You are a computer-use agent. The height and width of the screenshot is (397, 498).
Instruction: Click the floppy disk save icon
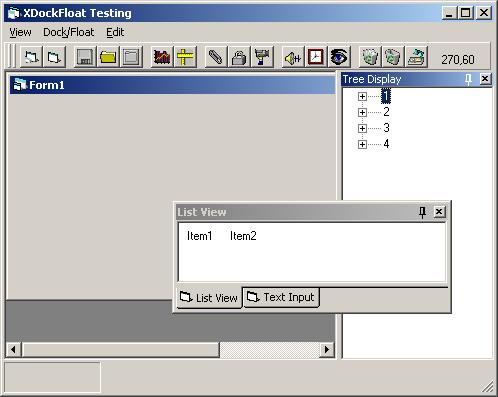(85, 57)
